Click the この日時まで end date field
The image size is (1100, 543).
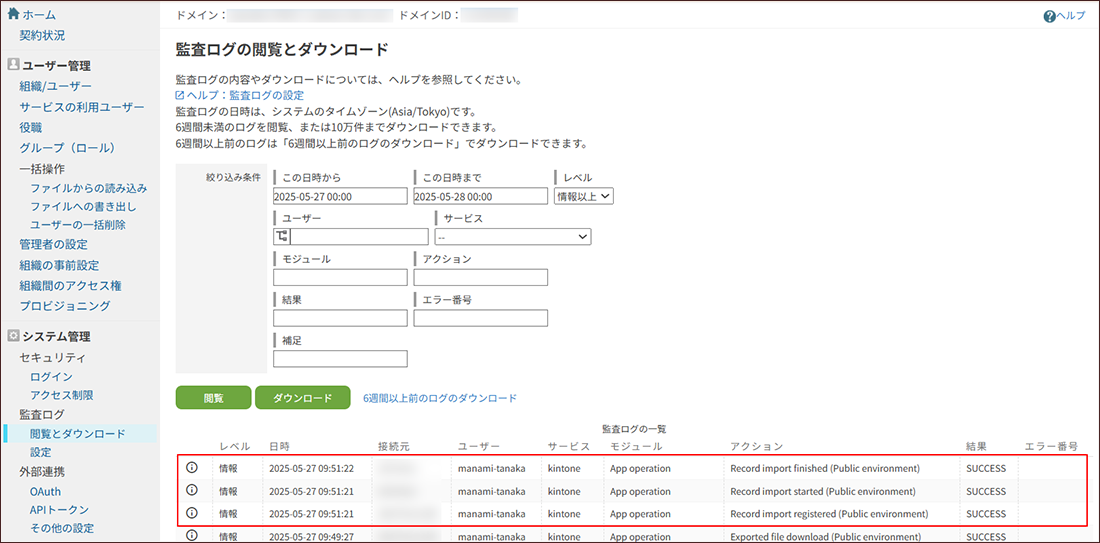pyautogui.click(x=480, y=197)
